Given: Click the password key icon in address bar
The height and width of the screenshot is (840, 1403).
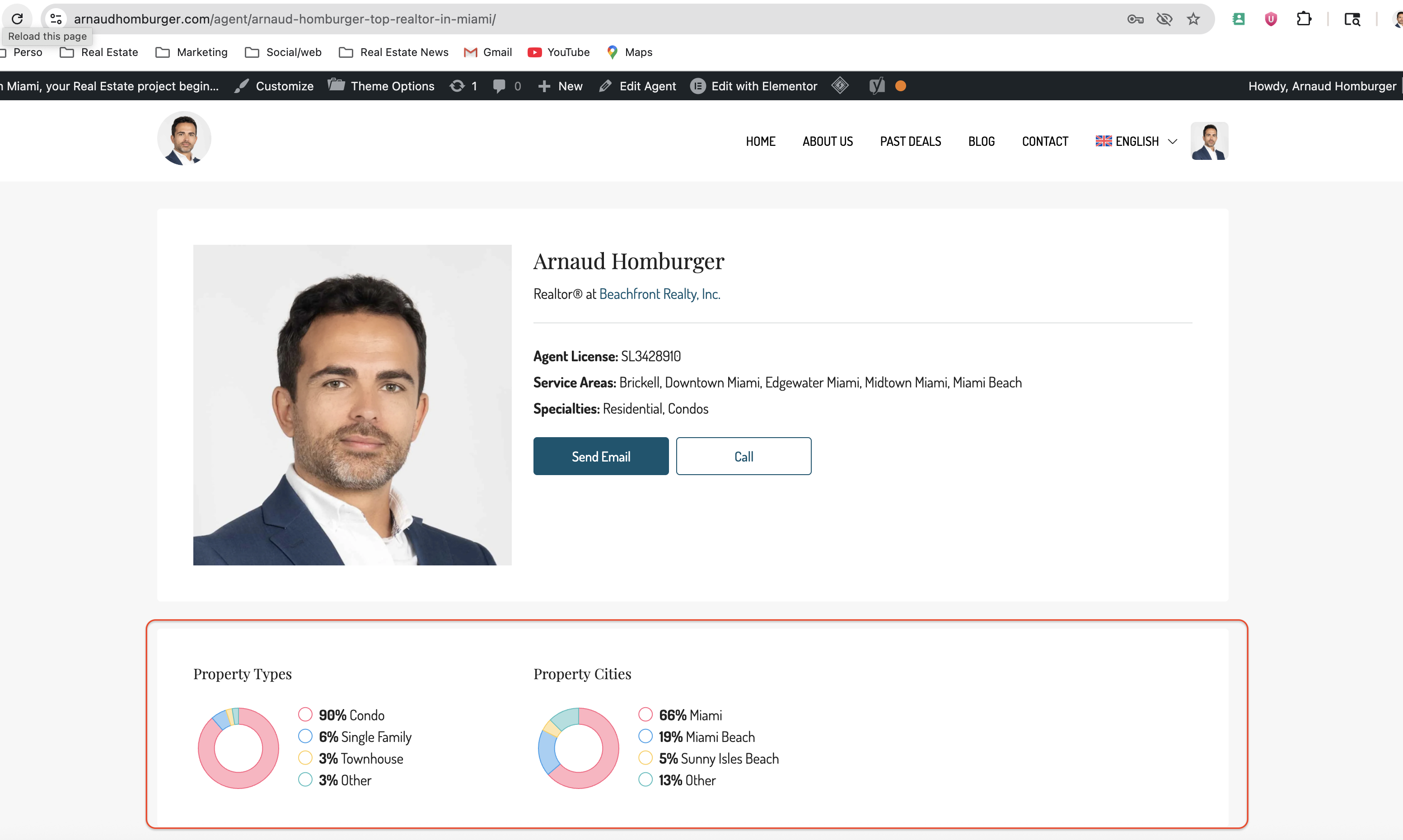Looking at the screenshot, I should tap(1135, 19).
